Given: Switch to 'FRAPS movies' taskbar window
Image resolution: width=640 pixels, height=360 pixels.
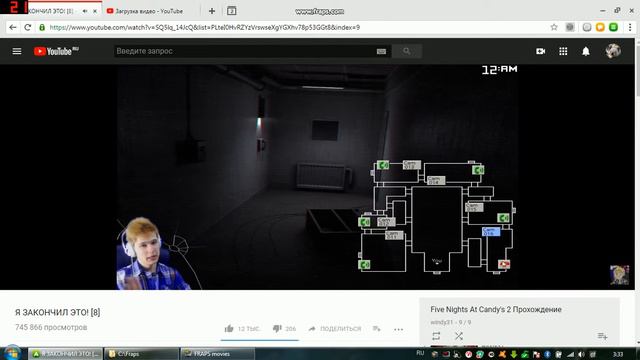Looking at the screenshot, I should (x=218, y=354).
